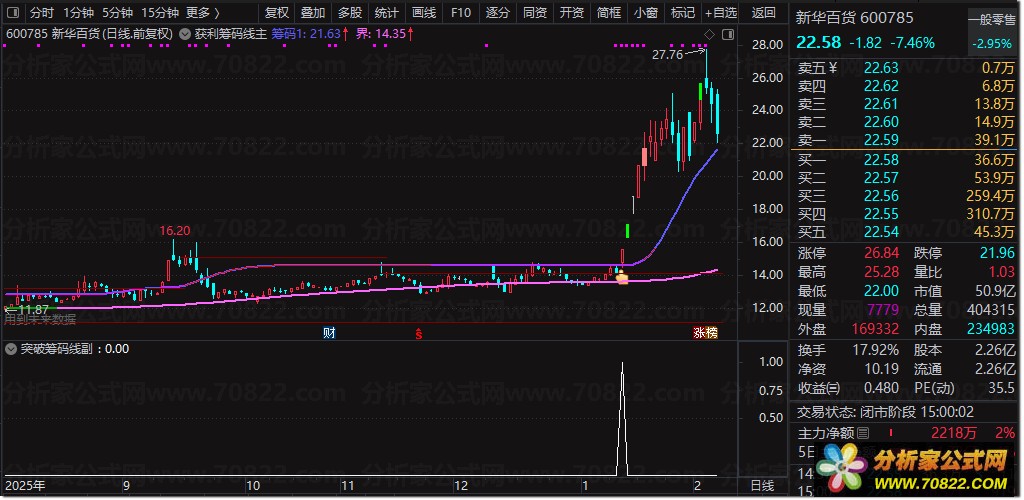The image size is (1024, 500).
Task: Select the 买一 price 22.58
Action: pyautogui.click(x=881, y=160)
